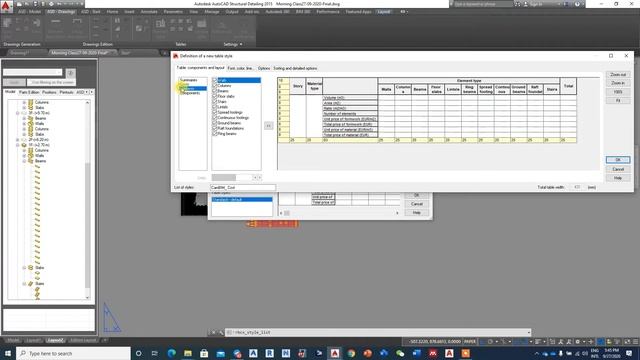Select the ASD - Model ribbon tab
This screenshot has height=360, width=640.
point(29,12)
